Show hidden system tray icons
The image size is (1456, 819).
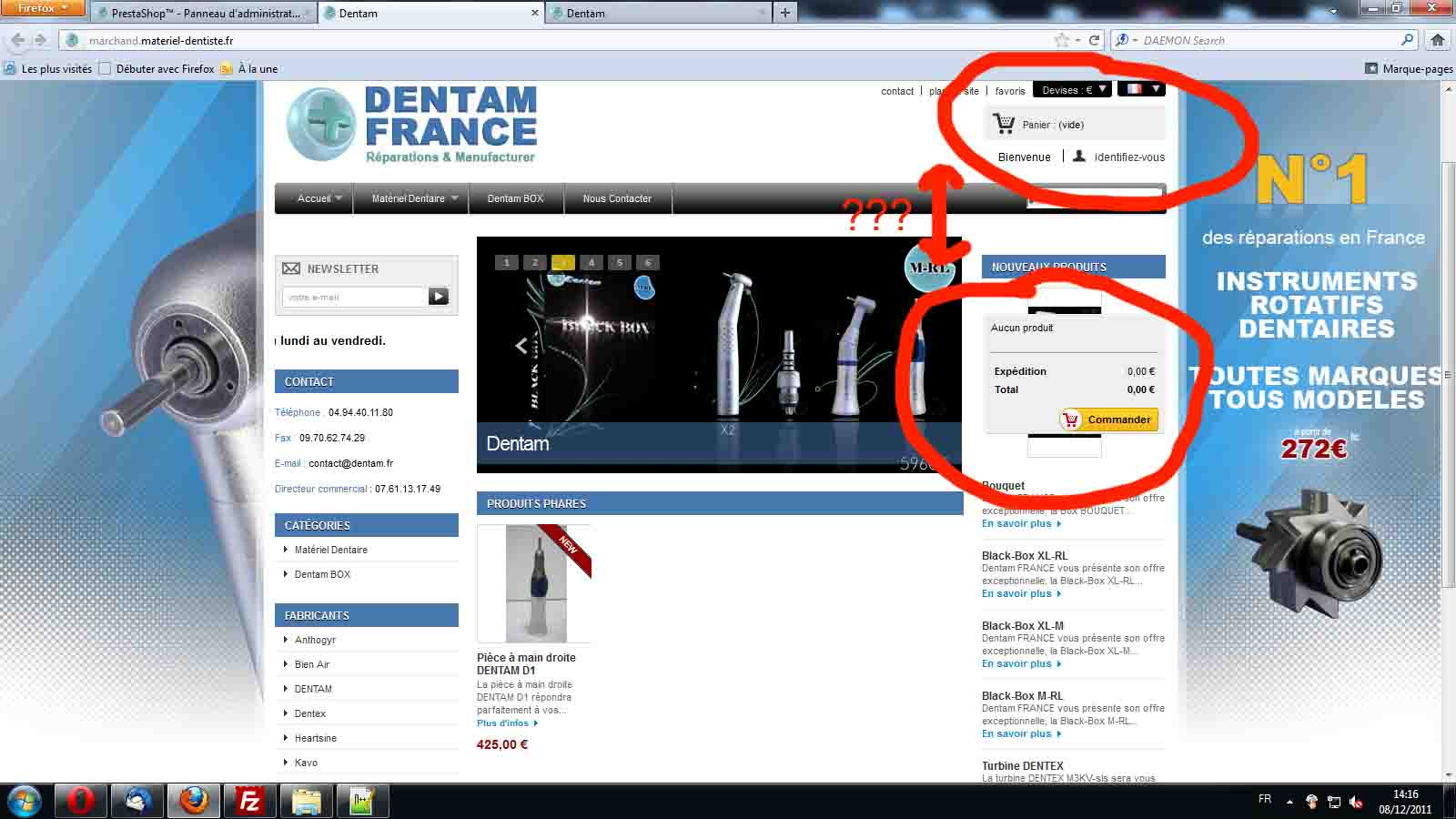1289,802
